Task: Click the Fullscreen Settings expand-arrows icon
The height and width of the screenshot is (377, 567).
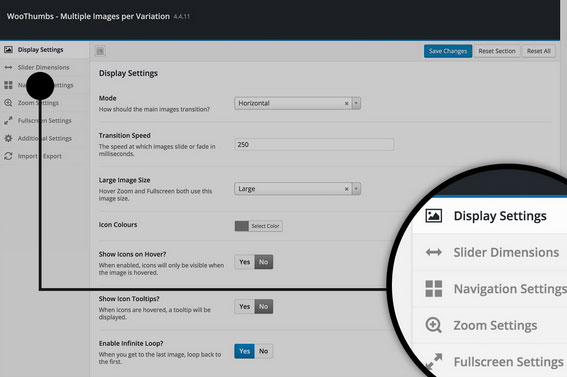Action: [x=8, y=120]
